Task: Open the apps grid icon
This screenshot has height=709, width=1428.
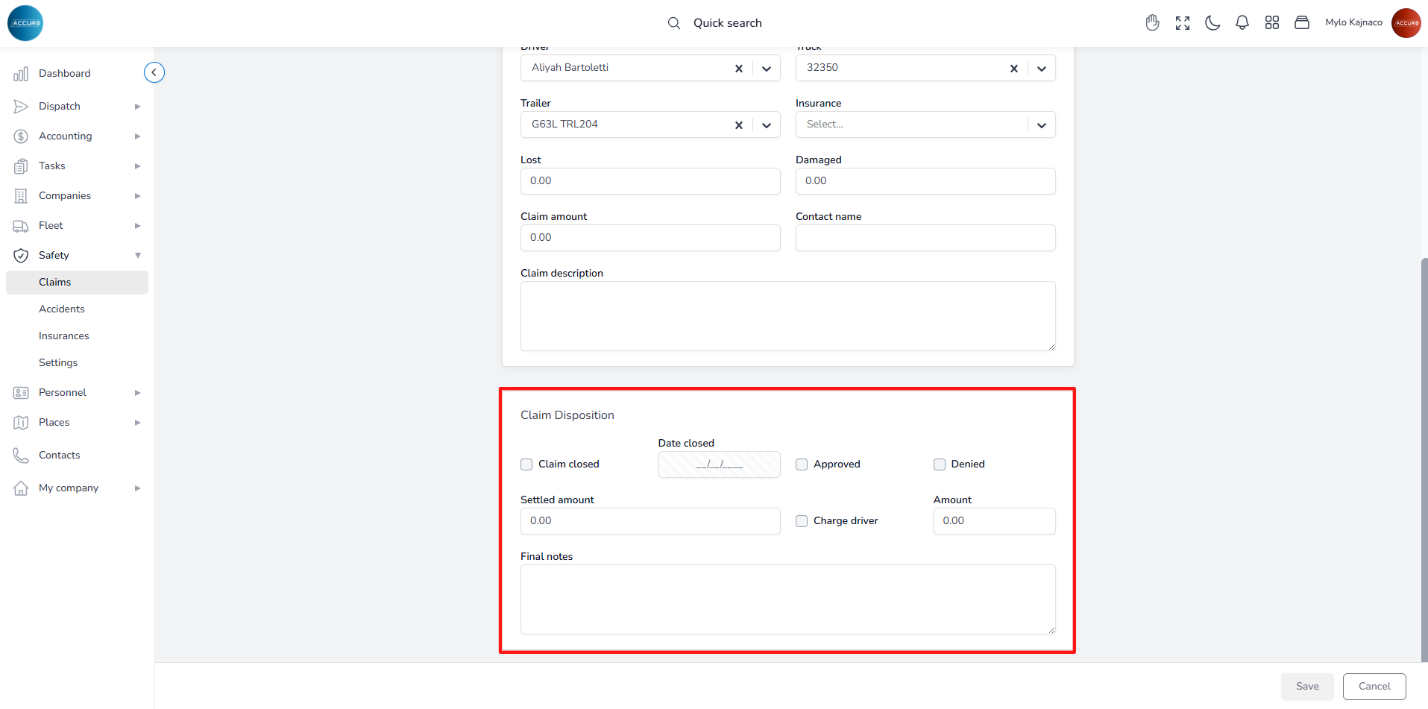Action: (x=1272, y=23)
